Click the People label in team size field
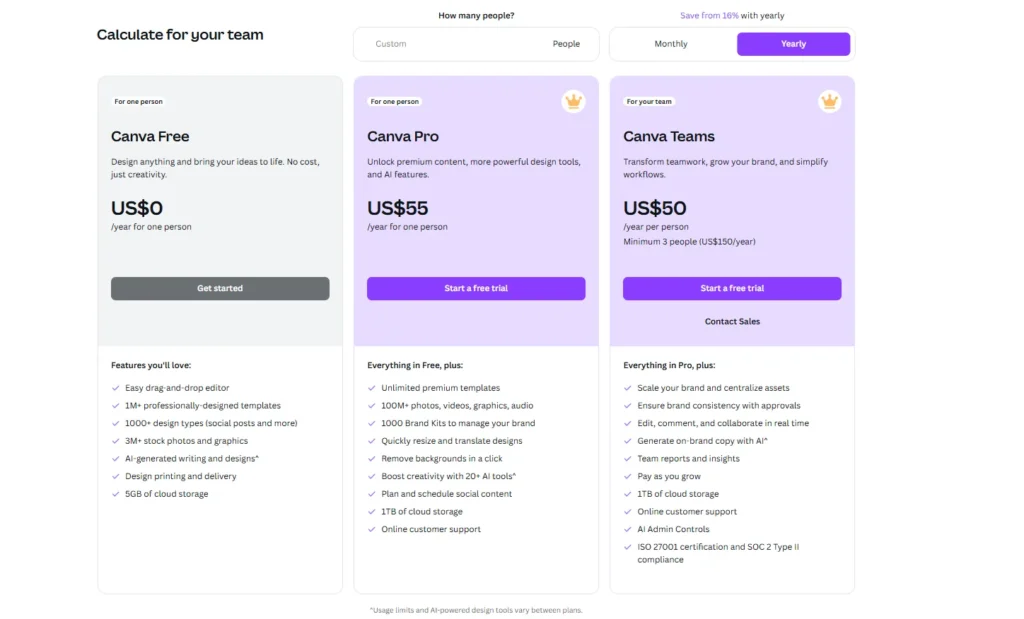The width and height of the screenshot is (1024, 619). (566, 44)
